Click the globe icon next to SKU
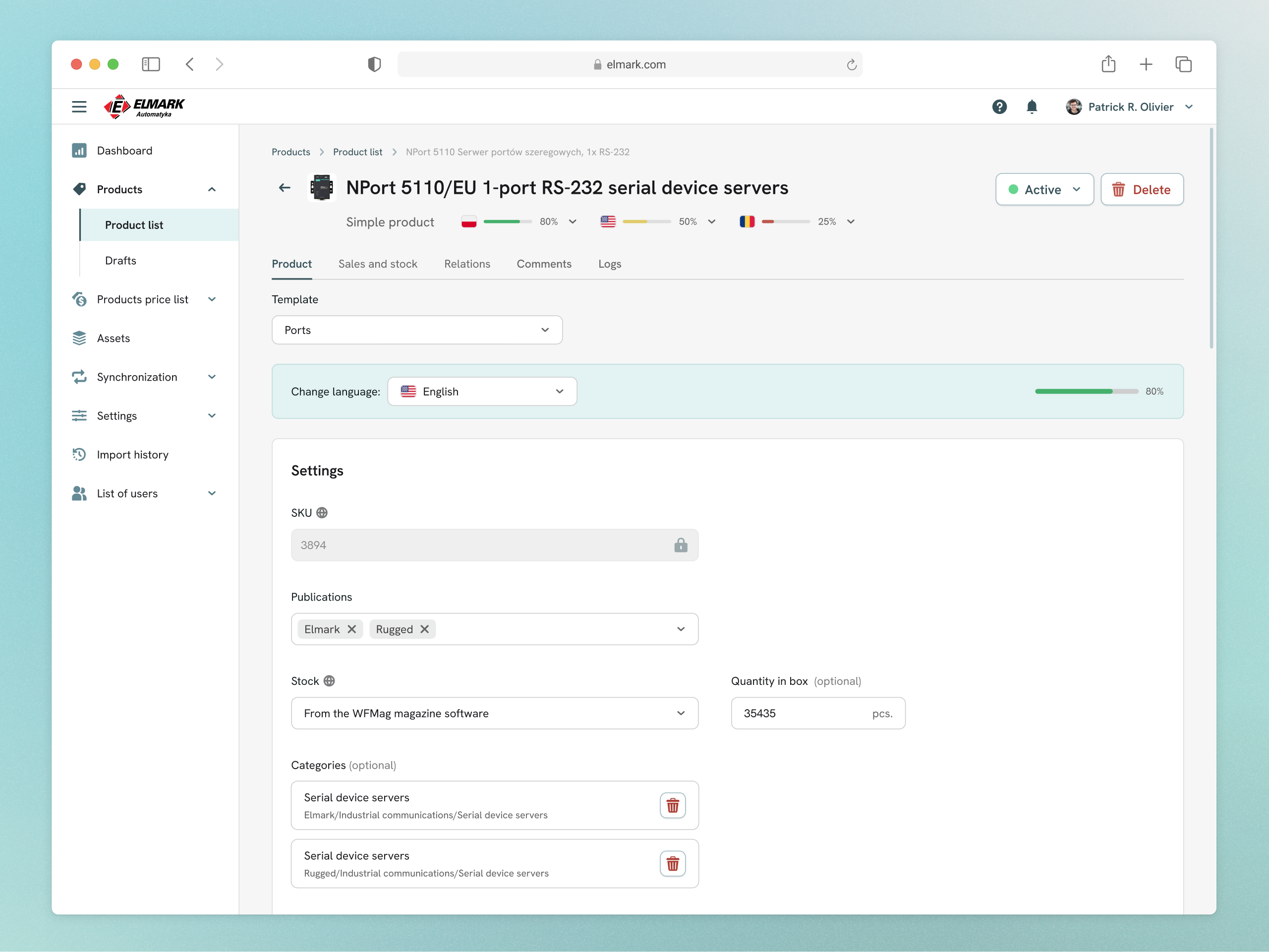This screenshot has width=1269, height=952. [322, 513]
